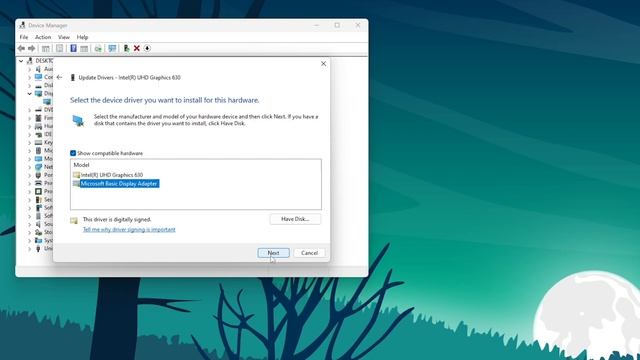Click the Have Disk... button
640x360 pixels.
[x=295, y=219]
